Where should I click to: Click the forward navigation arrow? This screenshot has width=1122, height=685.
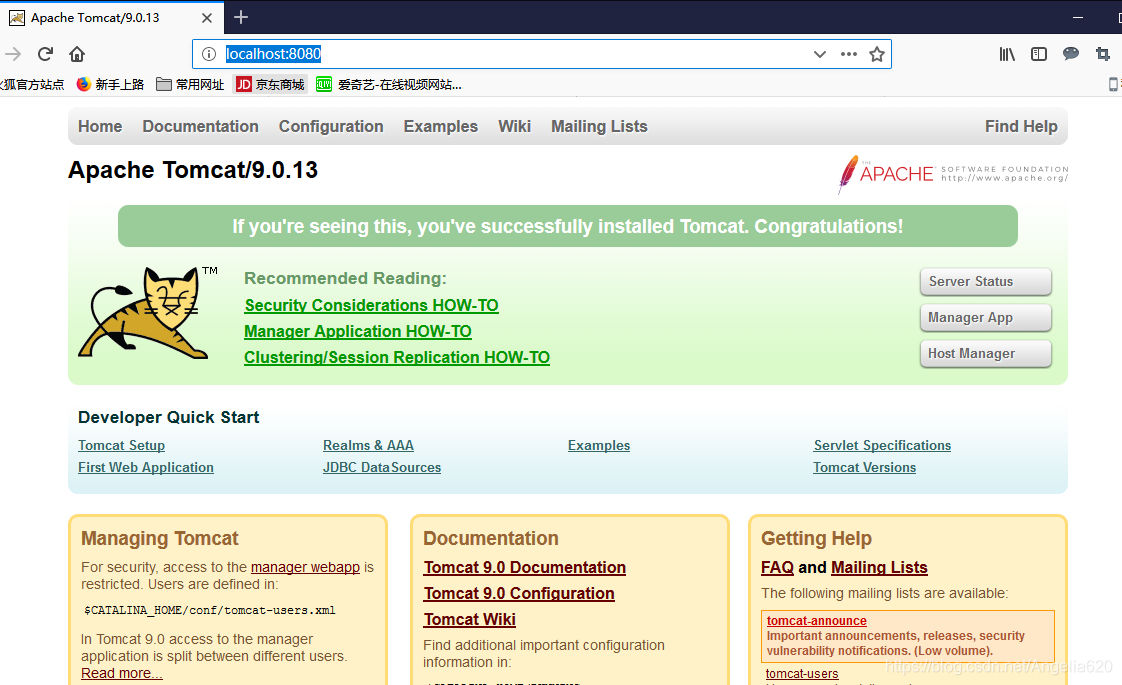pos(13,54)
